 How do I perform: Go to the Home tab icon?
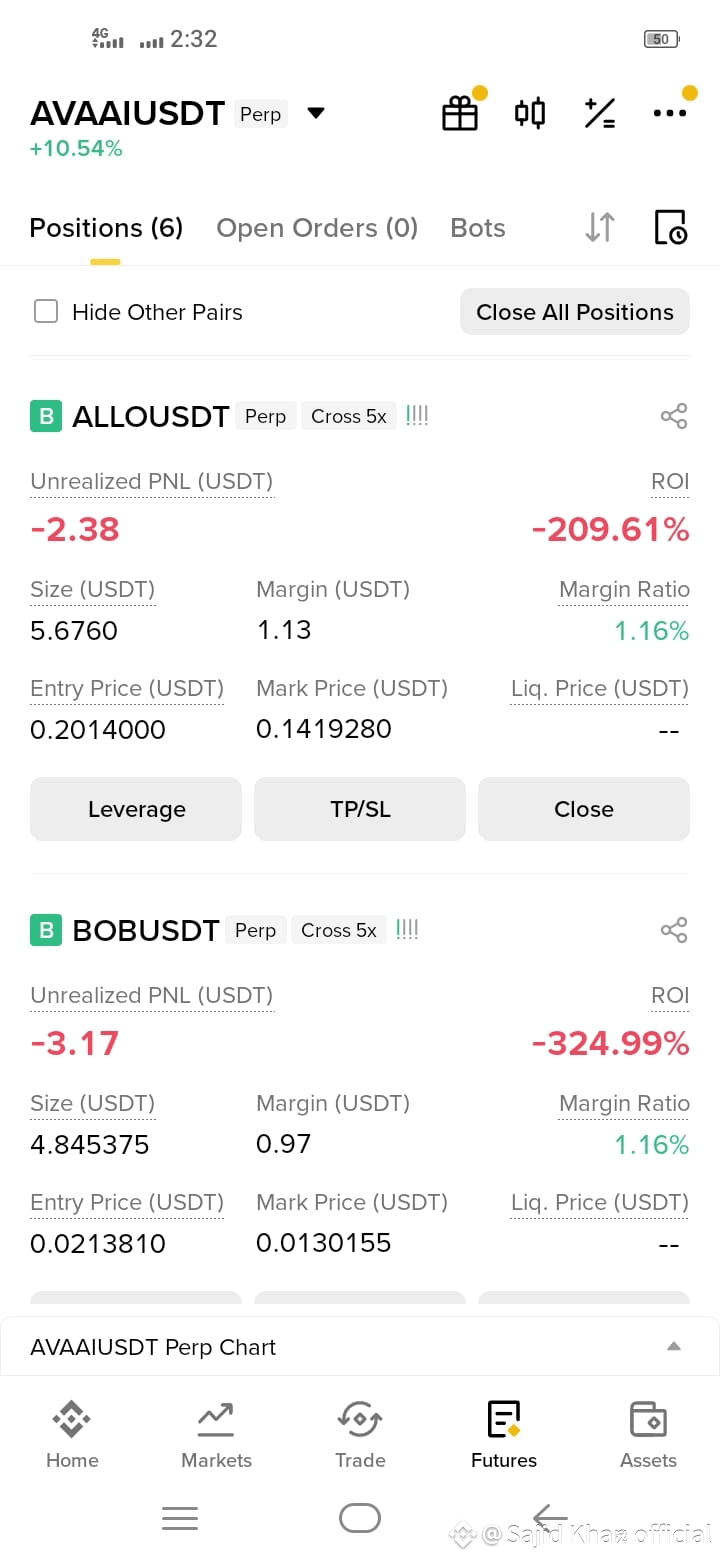pyautogui.click(x=72, y=1419)
